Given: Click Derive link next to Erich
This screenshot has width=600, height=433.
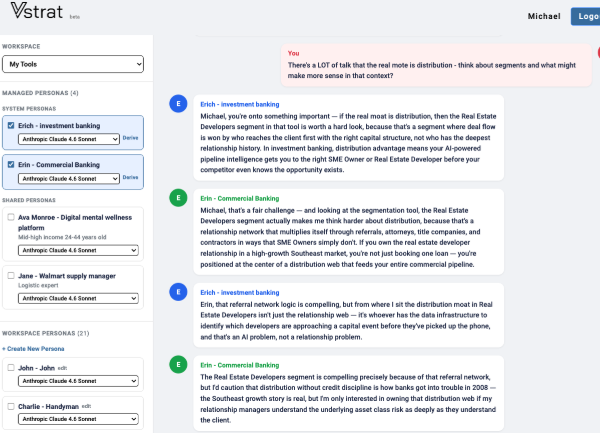Looking at the screenshot, I should click(x=129, y=139).
